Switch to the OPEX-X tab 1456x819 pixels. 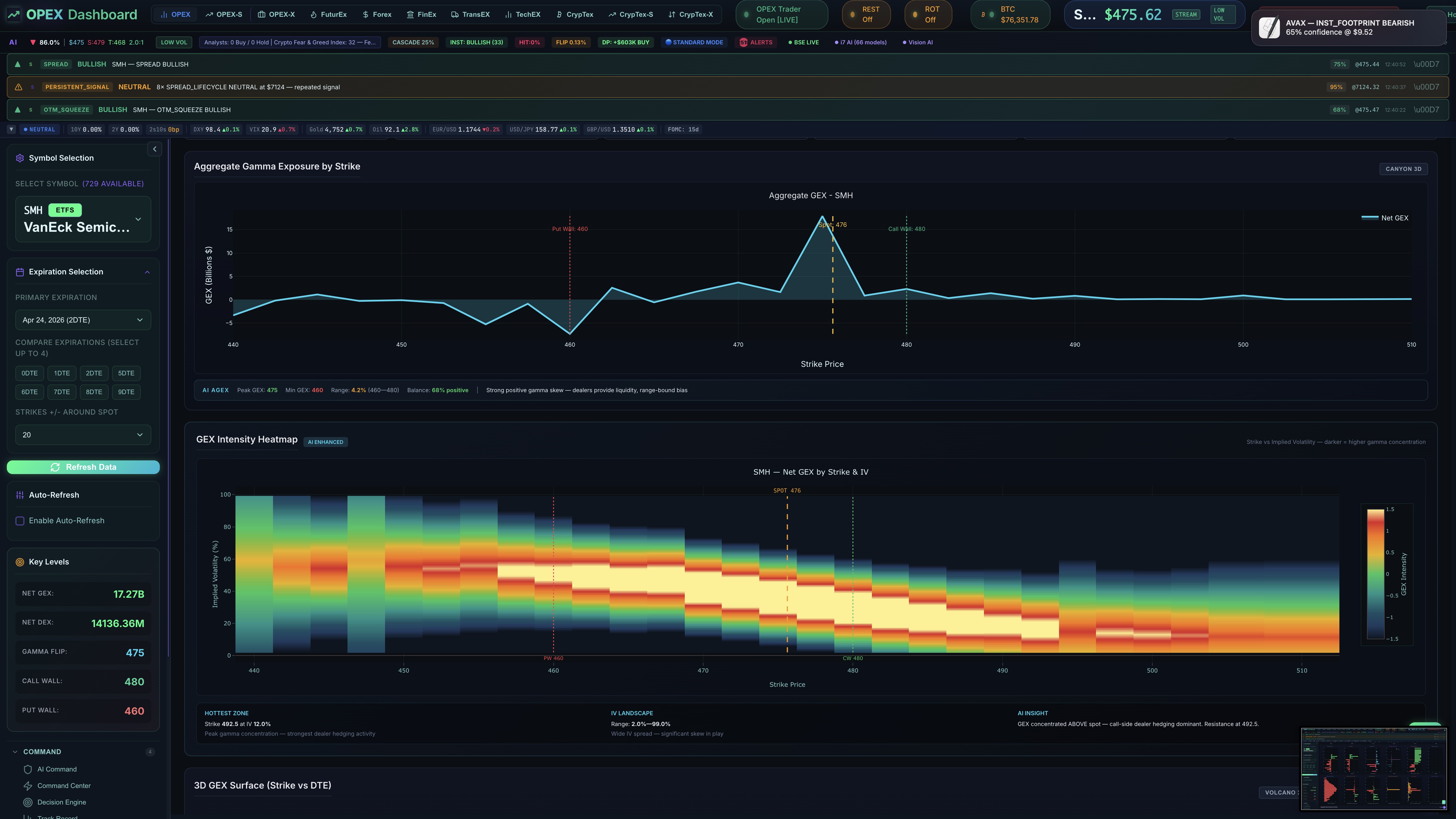click(x=276, y=15)
